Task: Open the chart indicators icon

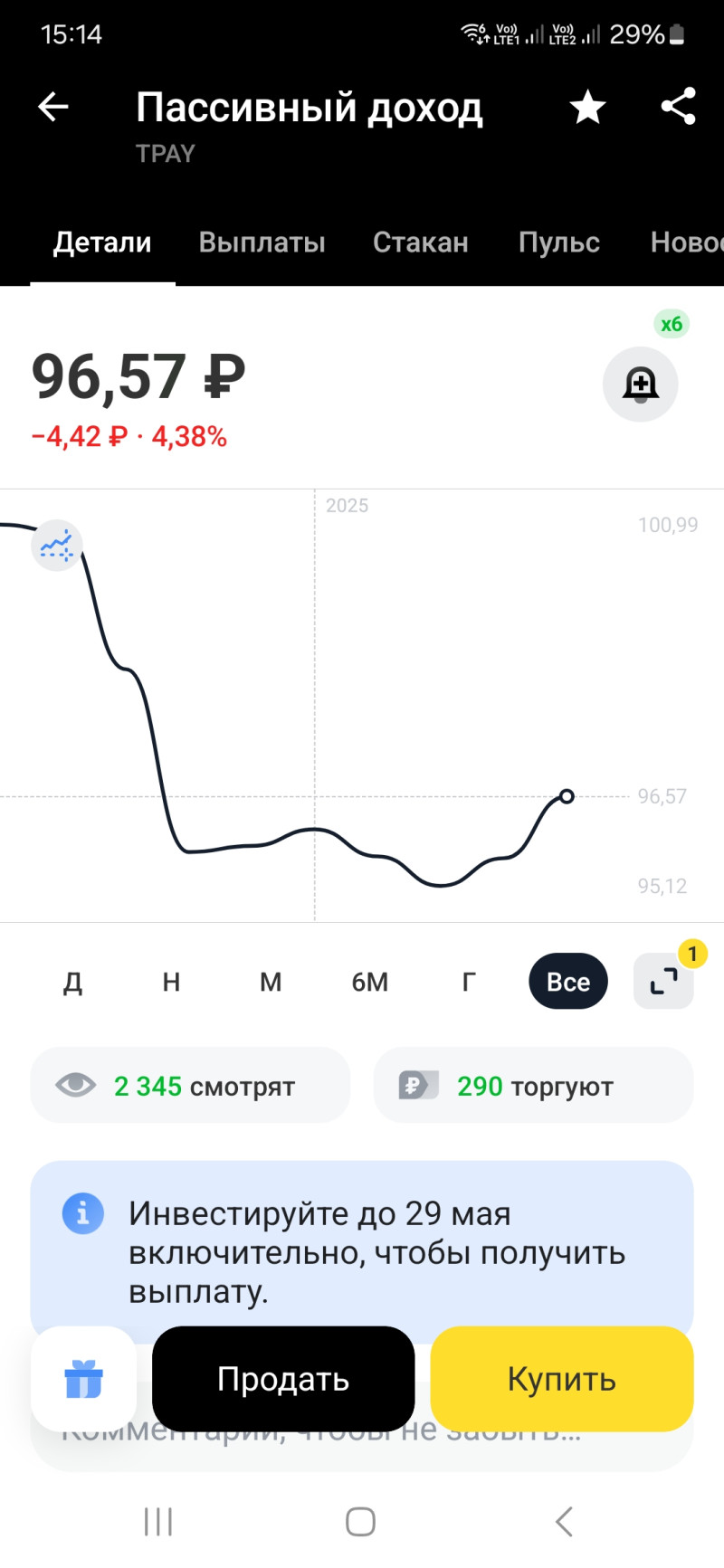Action: point(57,546)
